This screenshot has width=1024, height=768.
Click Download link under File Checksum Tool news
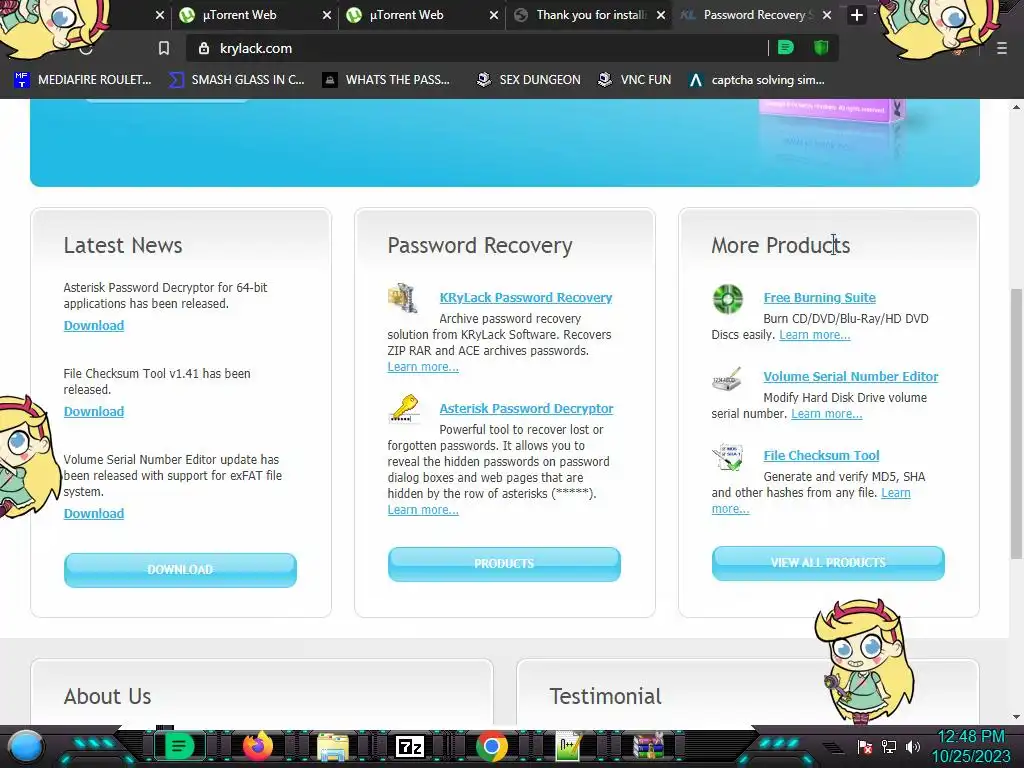94,411
